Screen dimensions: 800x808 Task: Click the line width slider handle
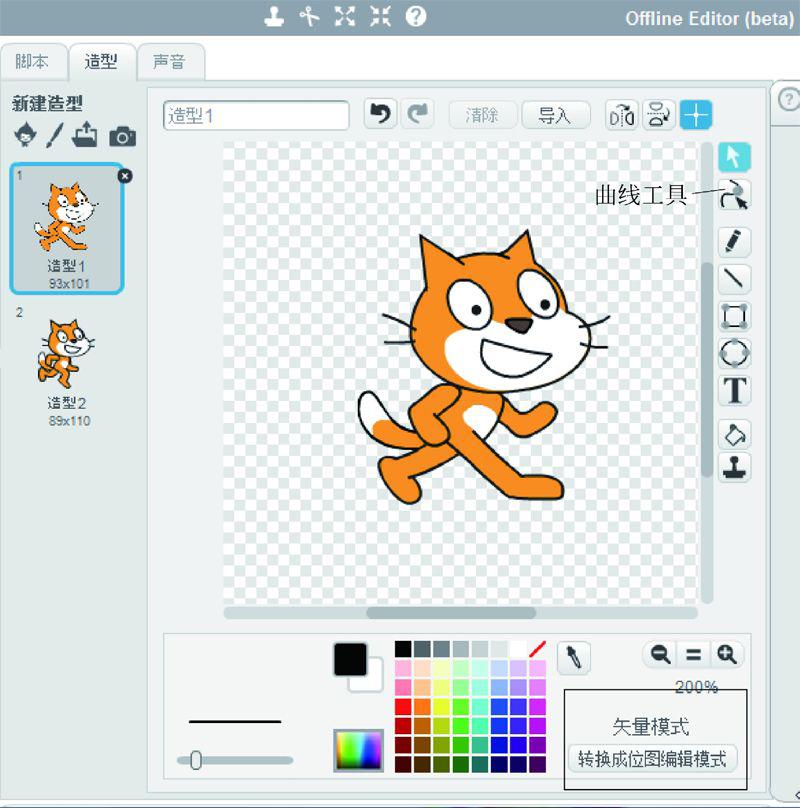[196, 761]
